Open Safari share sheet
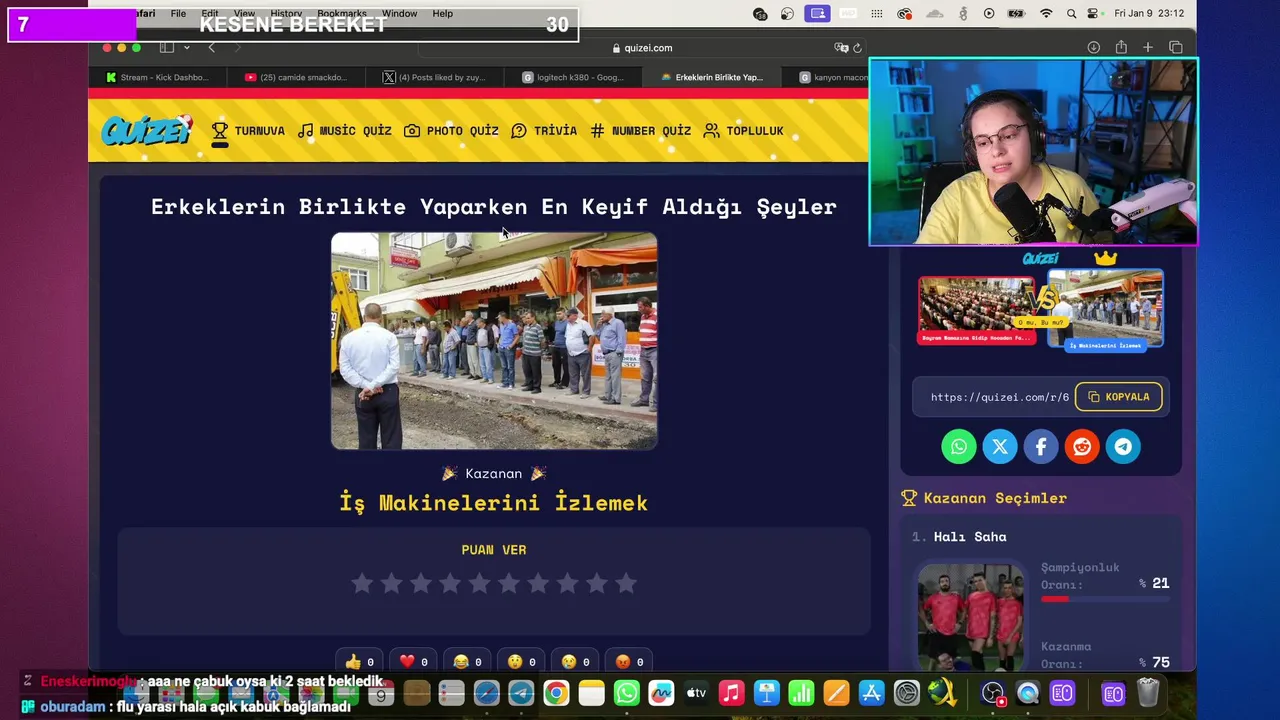This screenshot has width=1280, height=720. [x=1121, y=48]
